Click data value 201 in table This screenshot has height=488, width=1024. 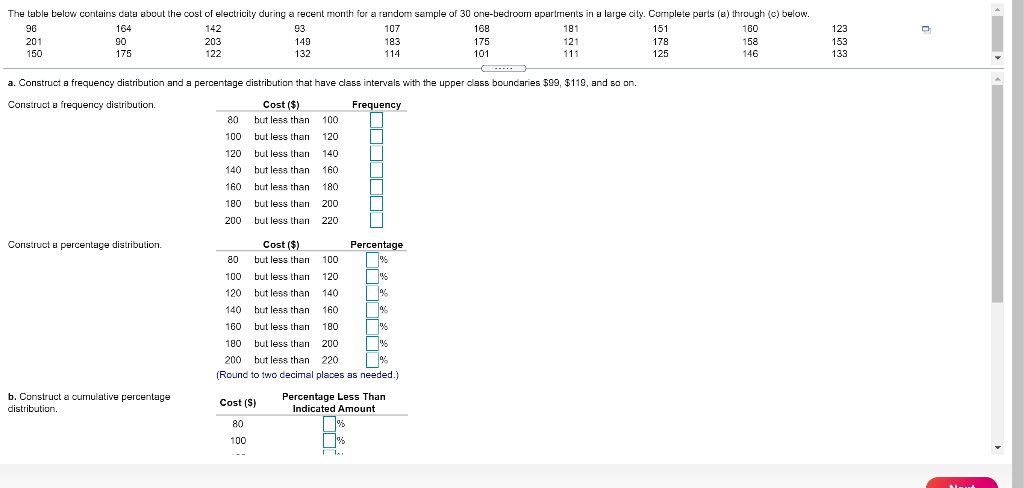tap(33, 41)
